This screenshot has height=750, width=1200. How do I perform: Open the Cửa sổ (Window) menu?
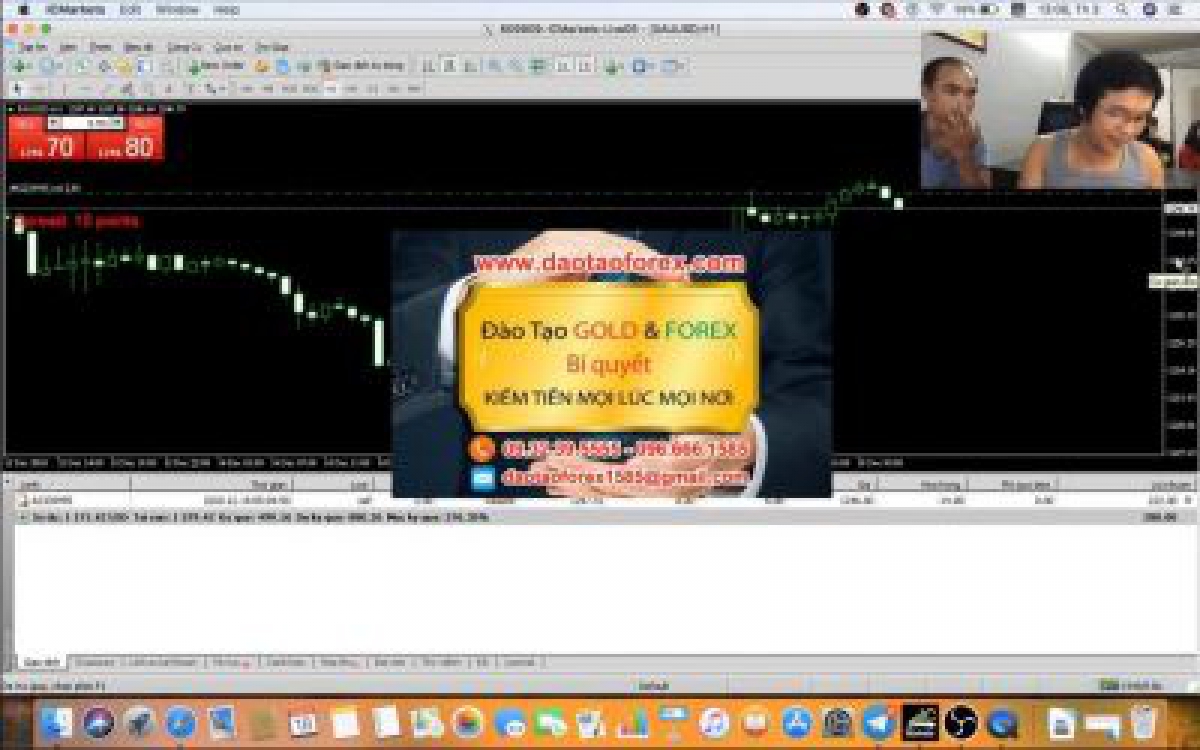coord(228,47)
